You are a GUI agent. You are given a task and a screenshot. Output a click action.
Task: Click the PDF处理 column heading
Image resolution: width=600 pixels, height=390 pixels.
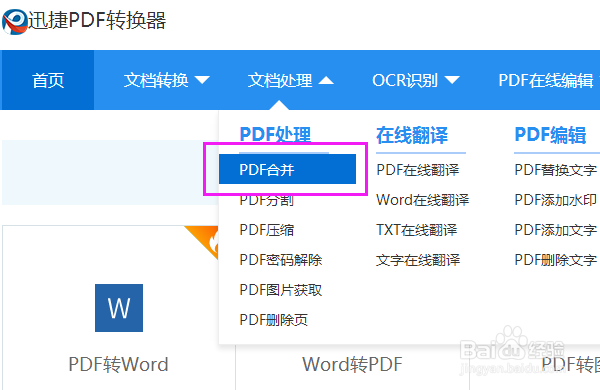pyautogui.click(x=275, y=135)
